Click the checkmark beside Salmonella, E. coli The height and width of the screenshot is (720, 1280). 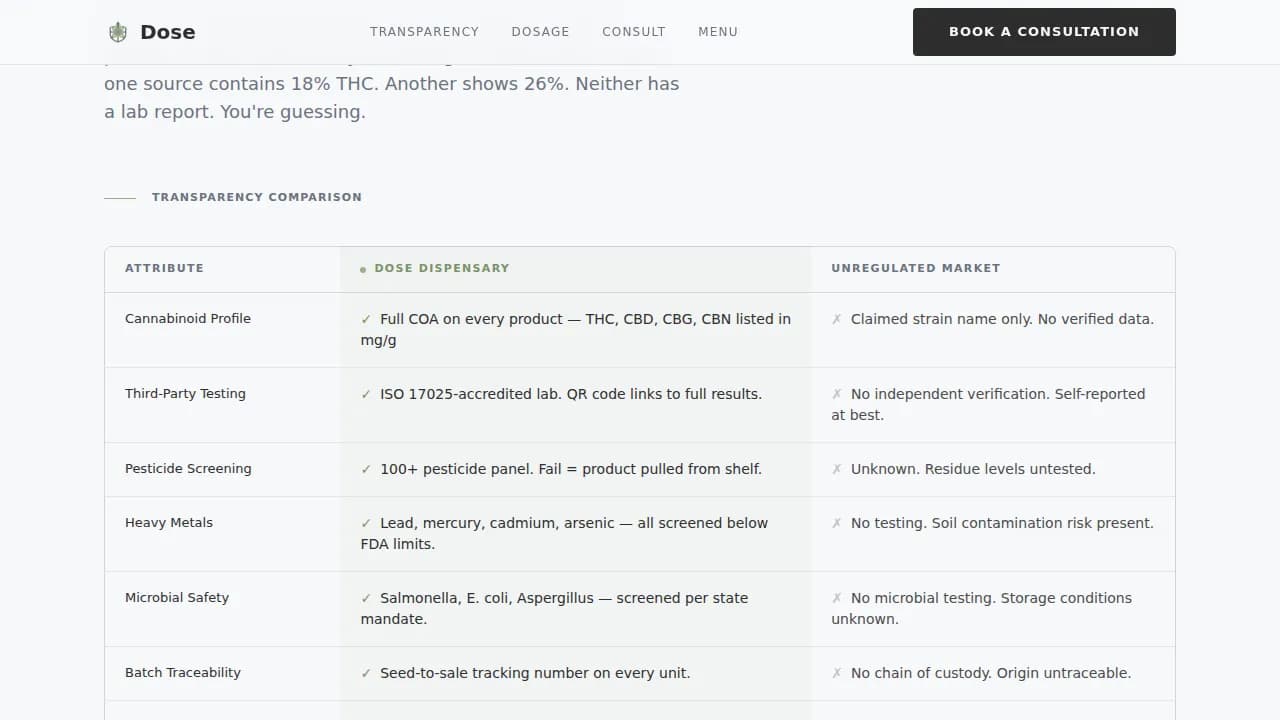(366, 598)
